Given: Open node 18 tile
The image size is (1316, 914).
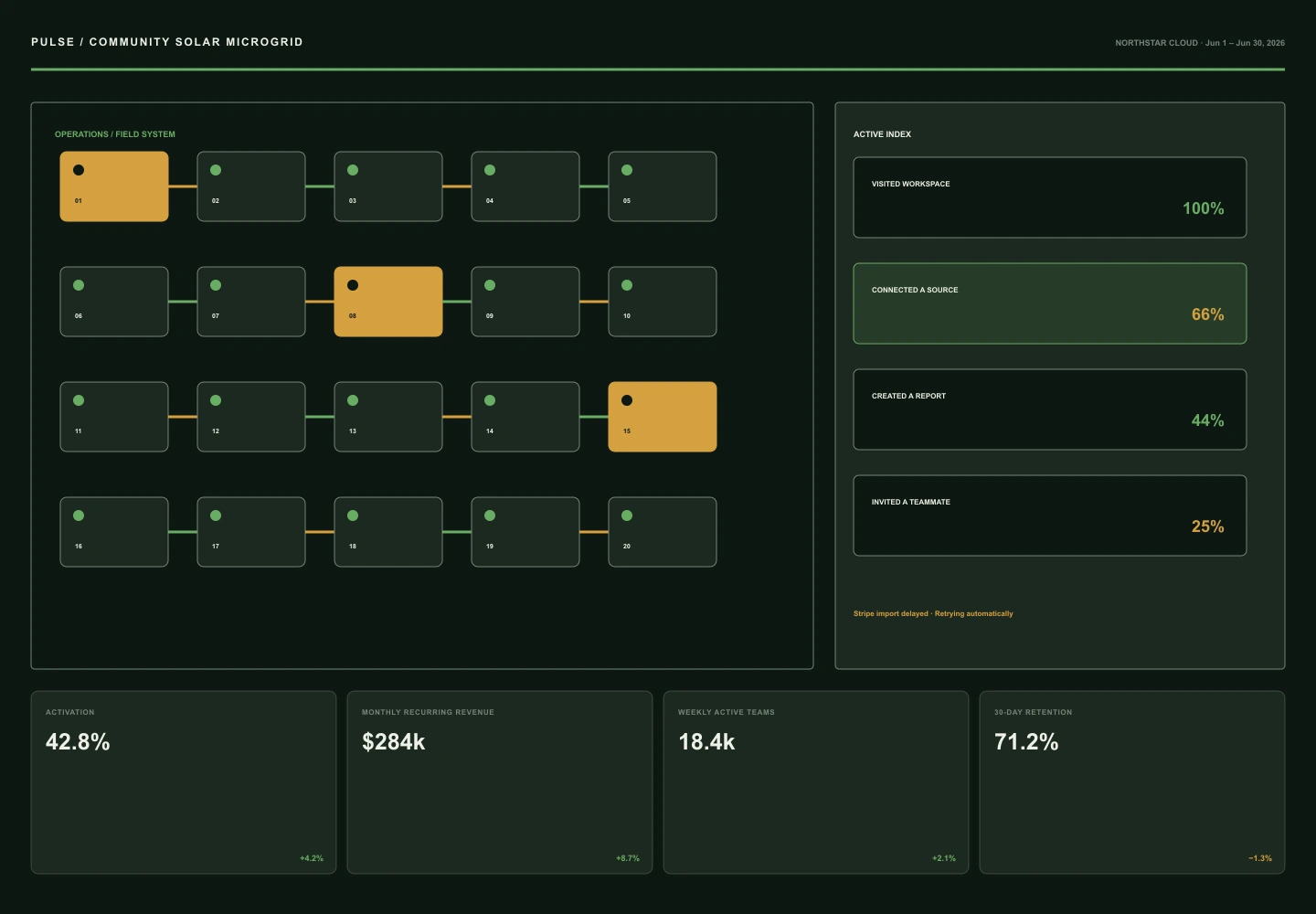Looking at the screenshot, I should [388, 532].
